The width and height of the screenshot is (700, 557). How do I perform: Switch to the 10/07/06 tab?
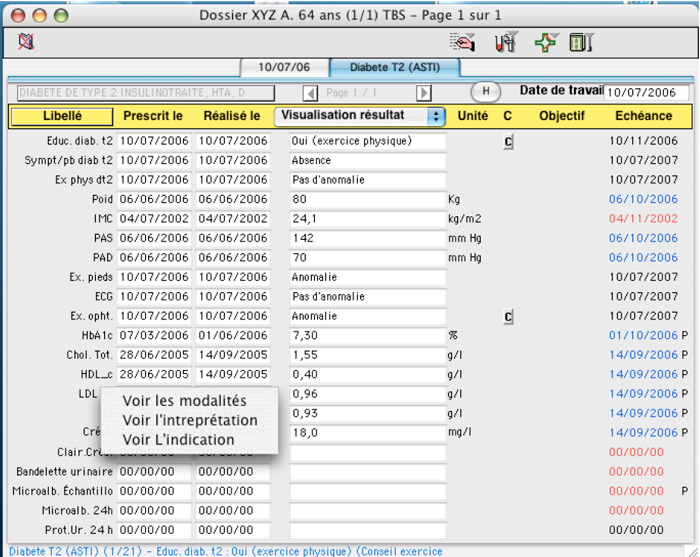(284, 67)
